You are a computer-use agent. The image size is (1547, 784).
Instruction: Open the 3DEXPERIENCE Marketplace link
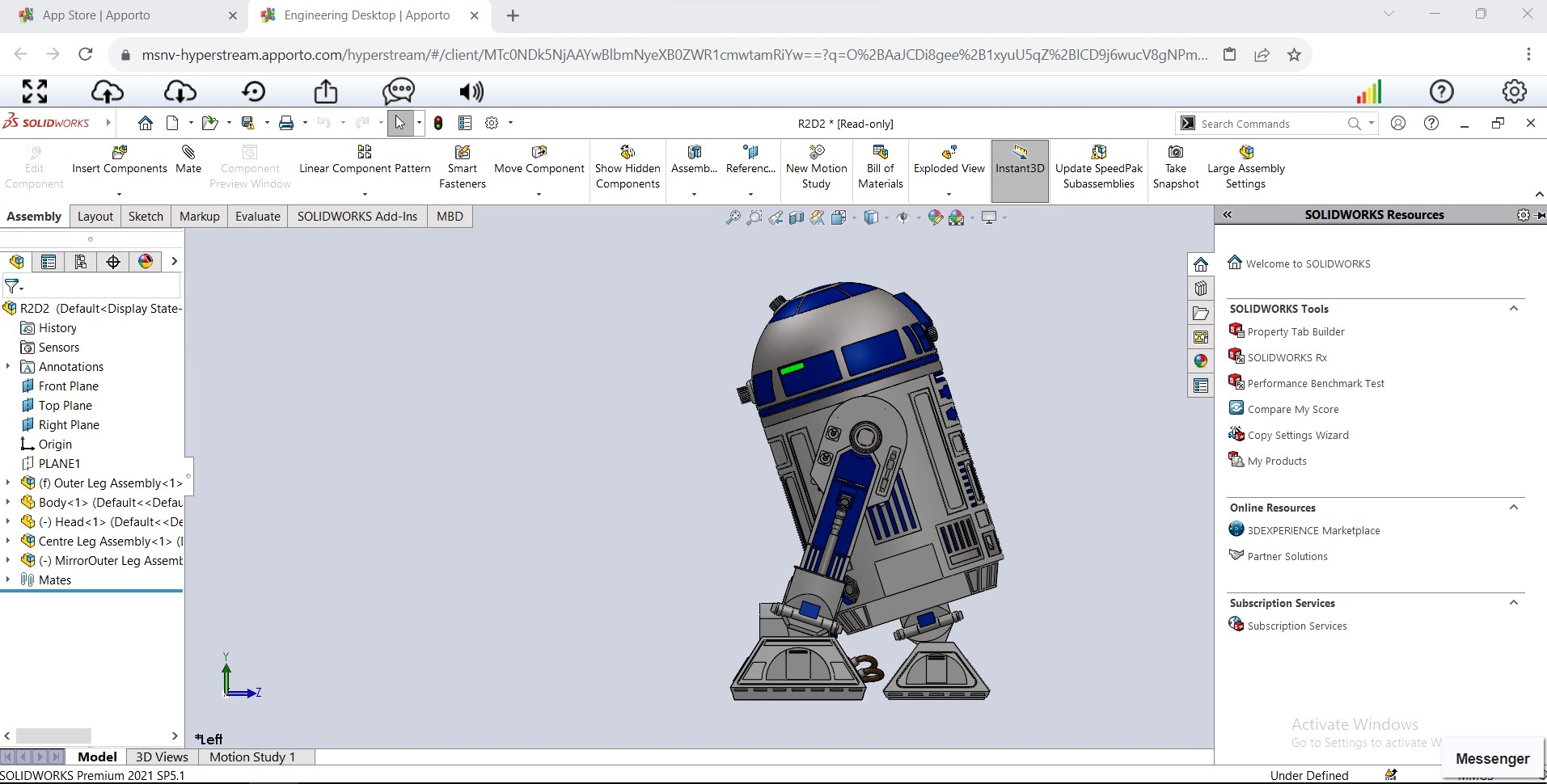click(x=1312, y=530)
